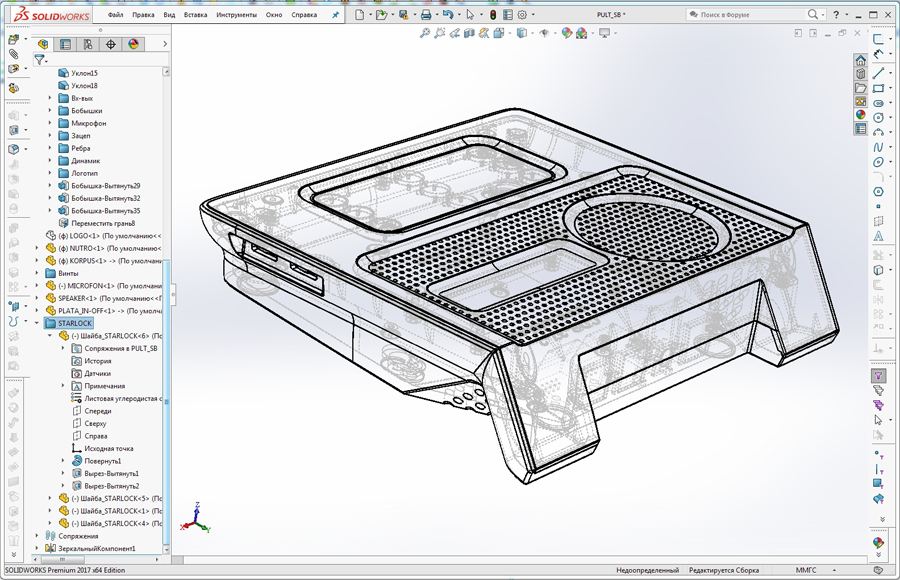
Task: Switch to the ConfigurationManager tab
Action: click(x=88, y=44)
